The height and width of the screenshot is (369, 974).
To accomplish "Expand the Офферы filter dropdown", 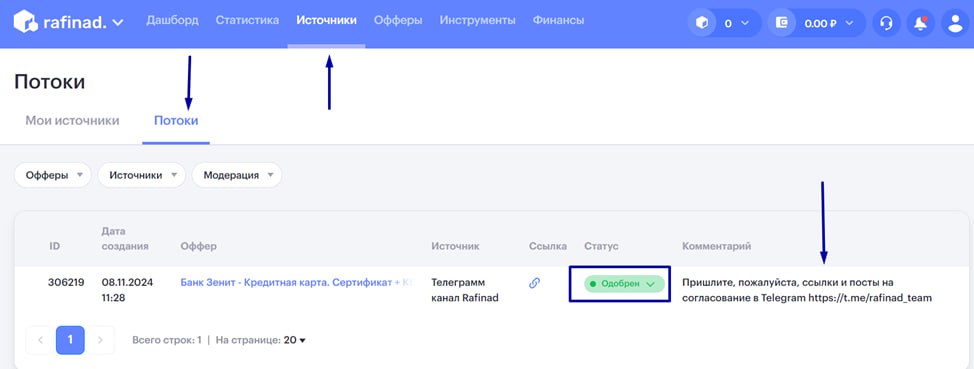I will [x=53, y=175].
